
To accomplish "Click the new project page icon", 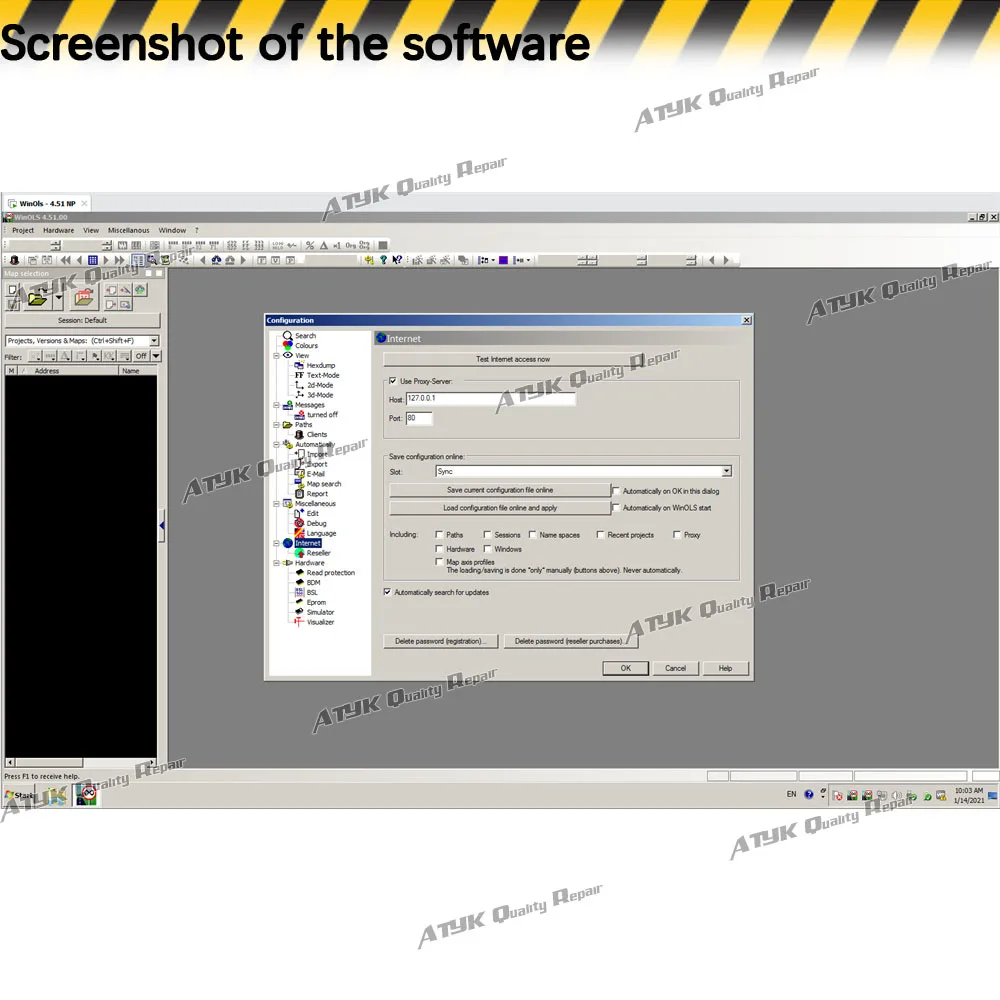I will pos(13,290).
